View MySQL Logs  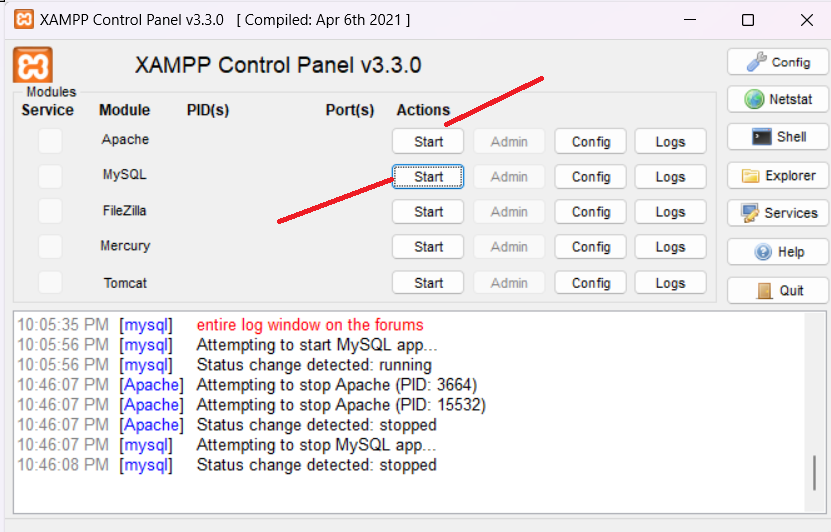coord(670,176)
